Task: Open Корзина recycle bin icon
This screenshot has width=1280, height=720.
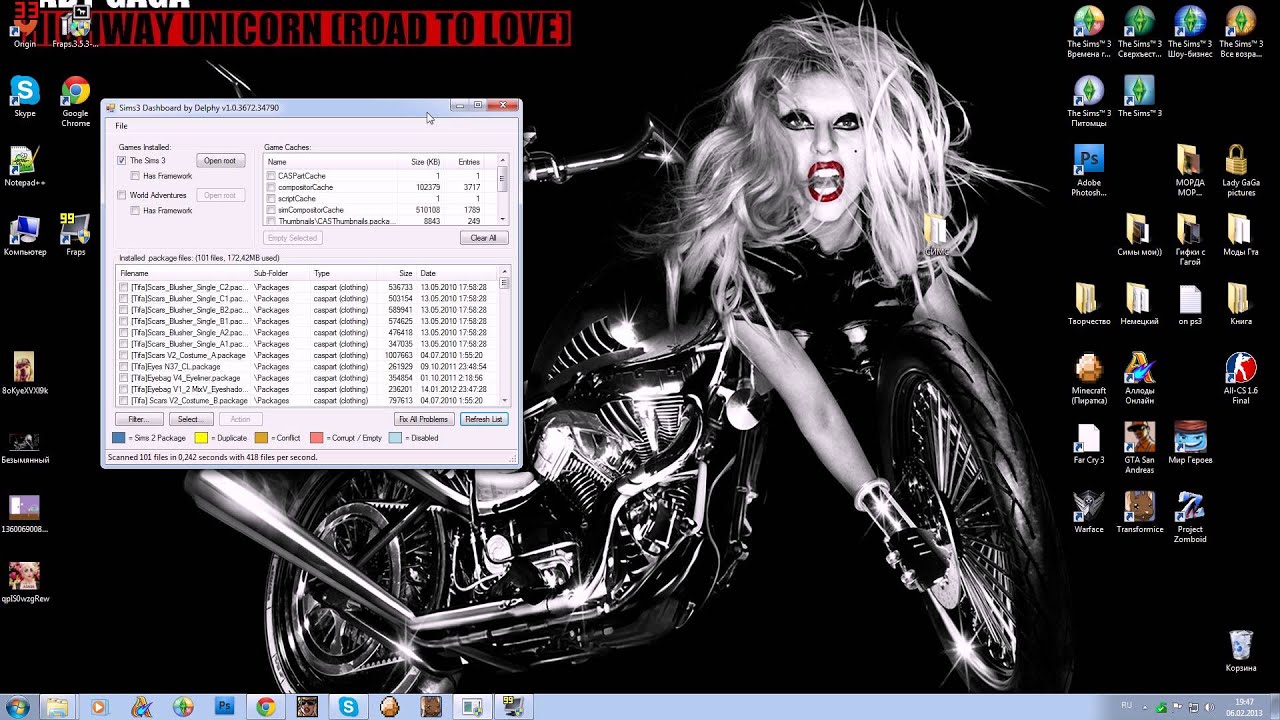Action: 1241,651
